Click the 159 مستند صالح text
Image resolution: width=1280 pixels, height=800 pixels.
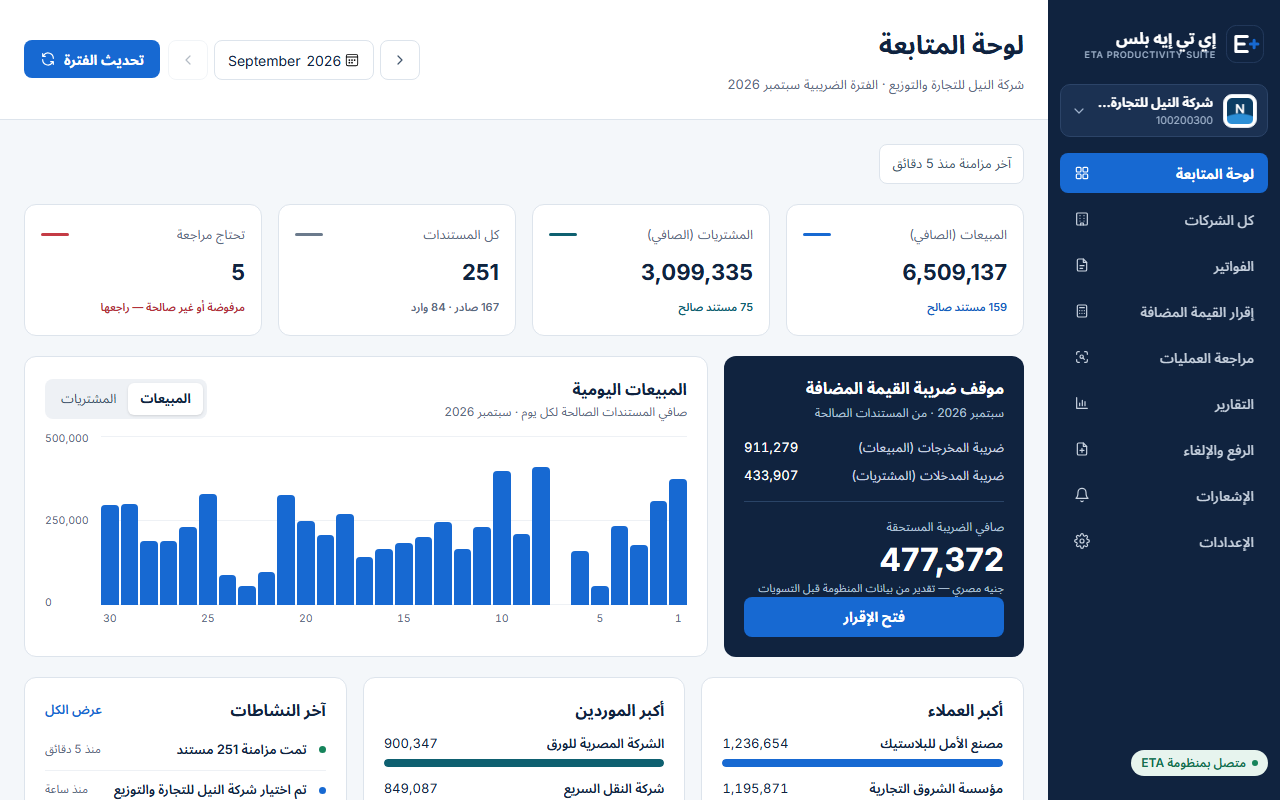(967, 308)
